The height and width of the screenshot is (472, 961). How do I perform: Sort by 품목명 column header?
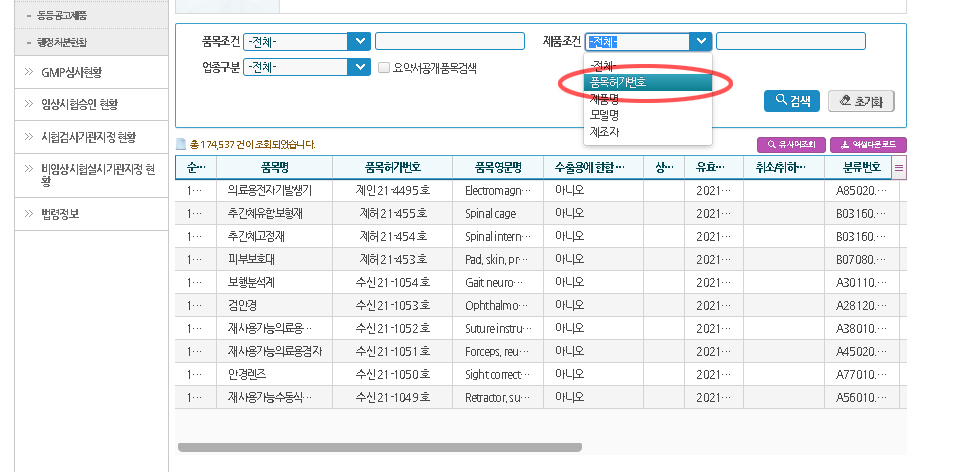coord(275,168)
